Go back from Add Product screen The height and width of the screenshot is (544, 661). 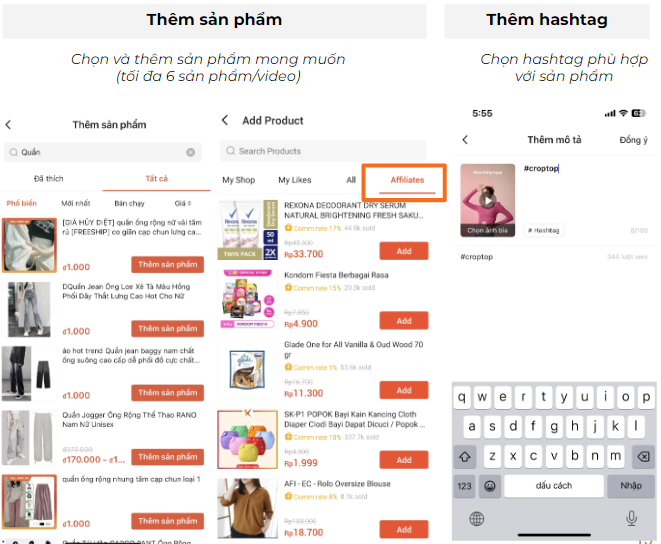coord(225,120)
